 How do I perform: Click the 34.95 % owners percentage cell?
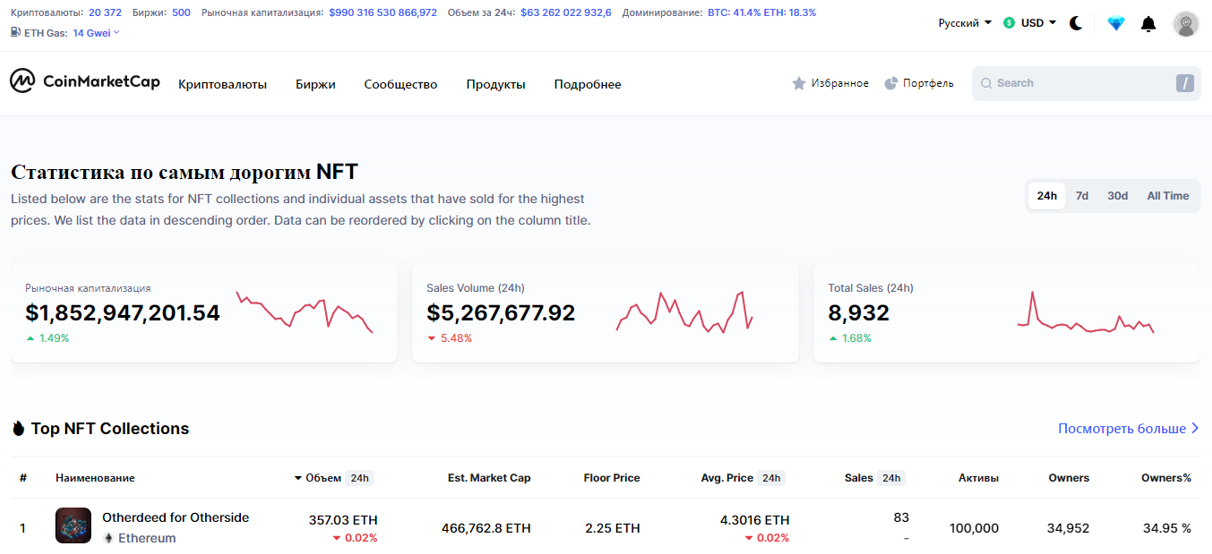tap(1167, 528)
